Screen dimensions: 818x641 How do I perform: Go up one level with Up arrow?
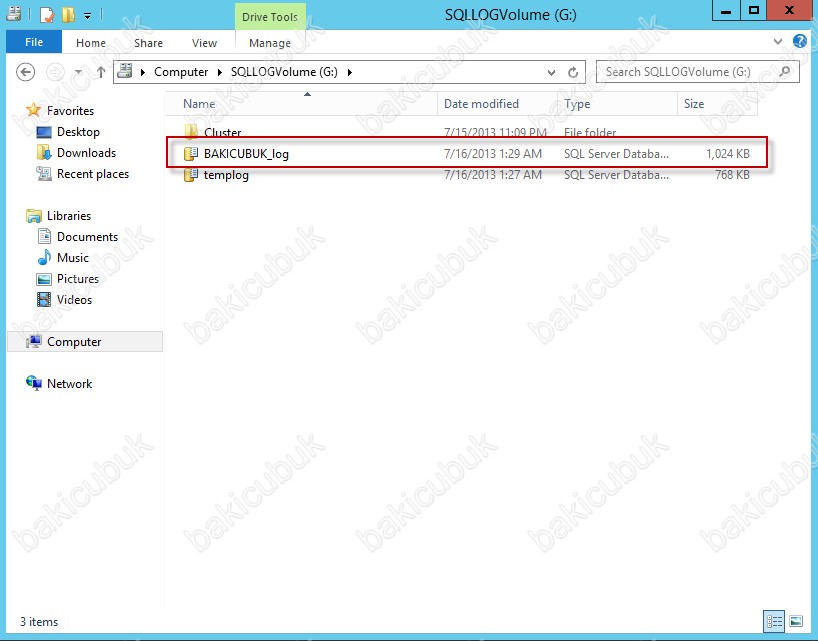tap(101, 72)
